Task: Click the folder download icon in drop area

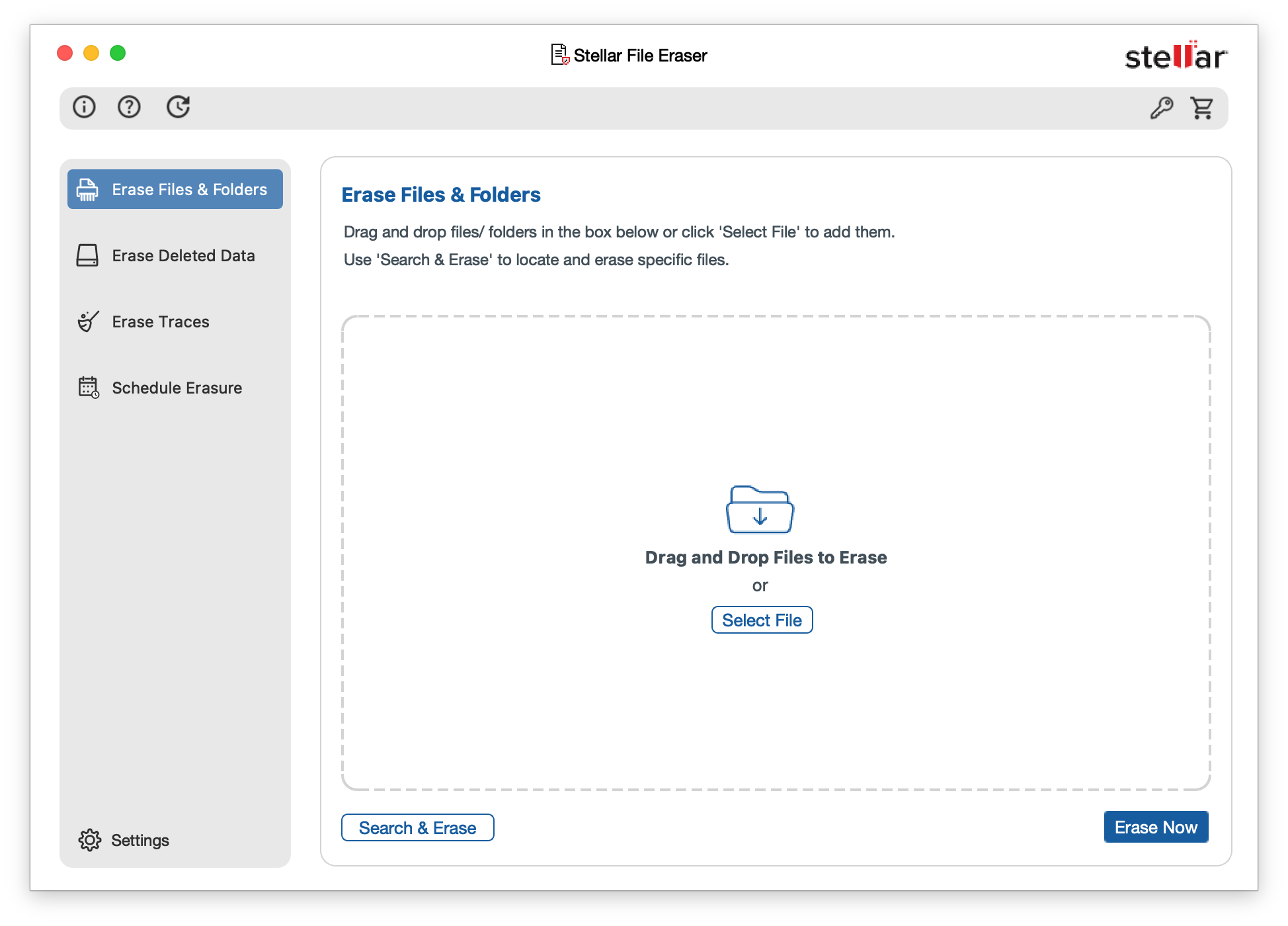Action: [760, 509]
